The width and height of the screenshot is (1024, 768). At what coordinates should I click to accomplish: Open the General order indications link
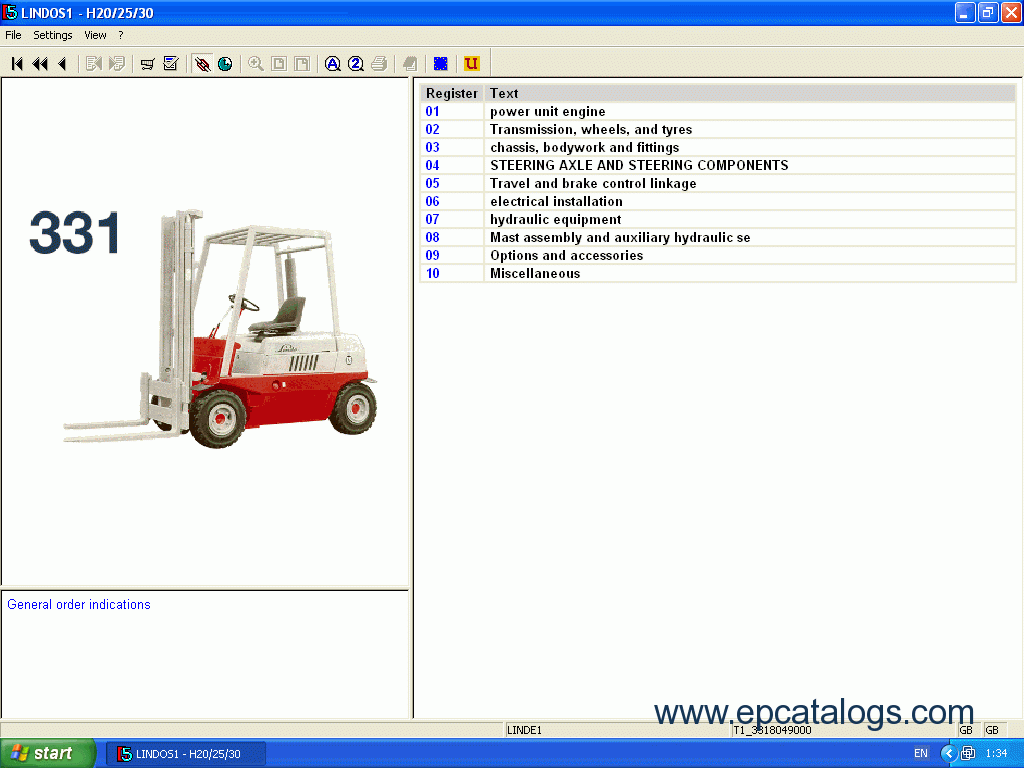pos(79,605)
